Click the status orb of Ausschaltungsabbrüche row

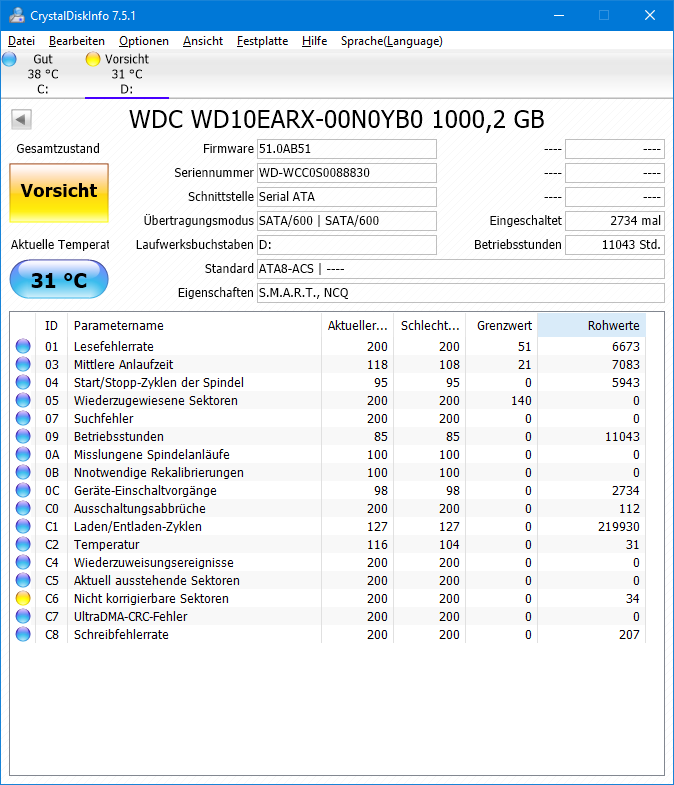23,509
